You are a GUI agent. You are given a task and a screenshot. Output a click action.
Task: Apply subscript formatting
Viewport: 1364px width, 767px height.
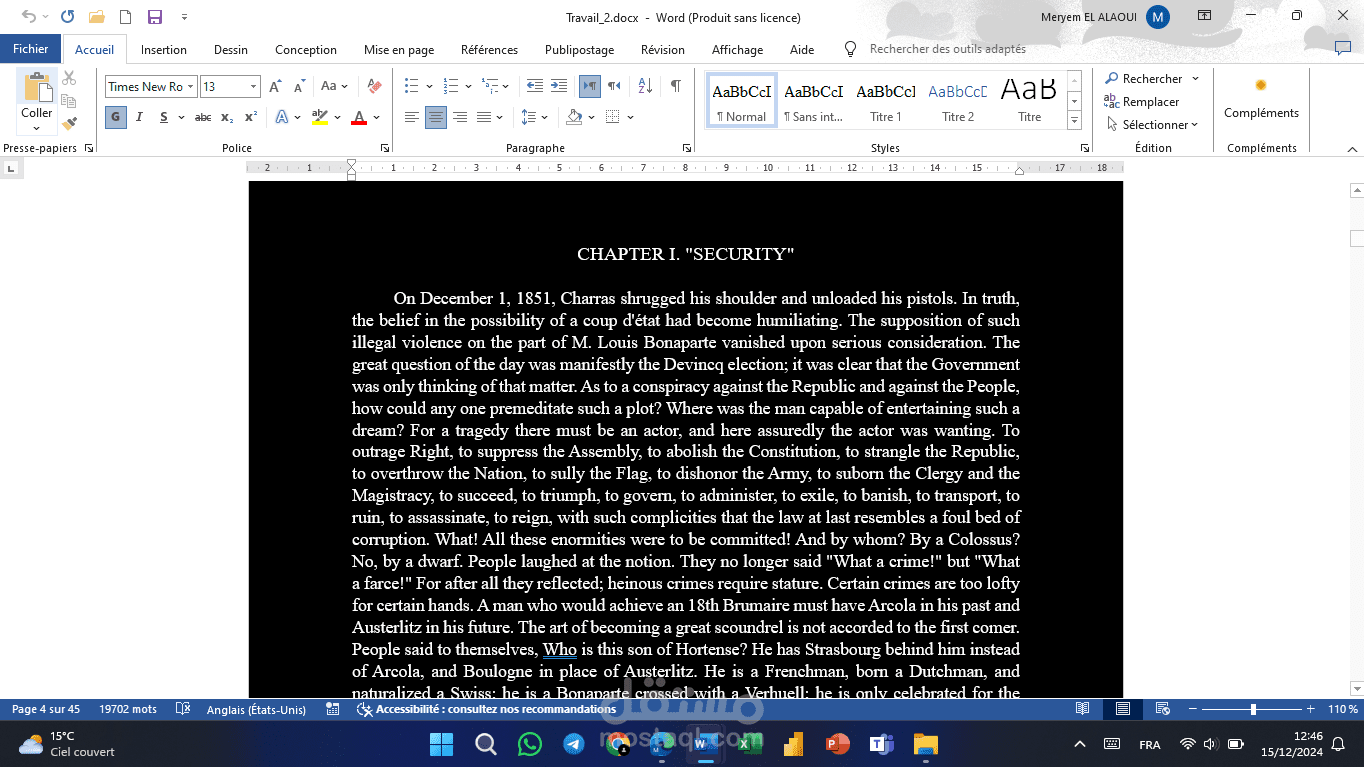pos(227,117)
